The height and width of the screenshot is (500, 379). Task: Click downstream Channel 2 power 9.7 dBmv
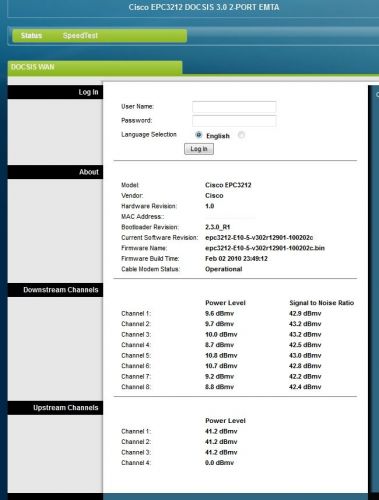(219, 324)
